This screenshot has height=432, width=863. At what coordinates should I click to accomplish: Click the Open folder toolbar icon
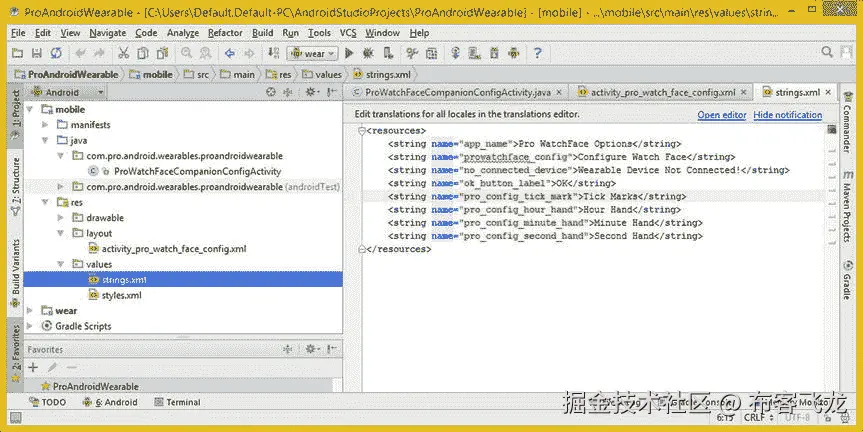tap(18, 53)
